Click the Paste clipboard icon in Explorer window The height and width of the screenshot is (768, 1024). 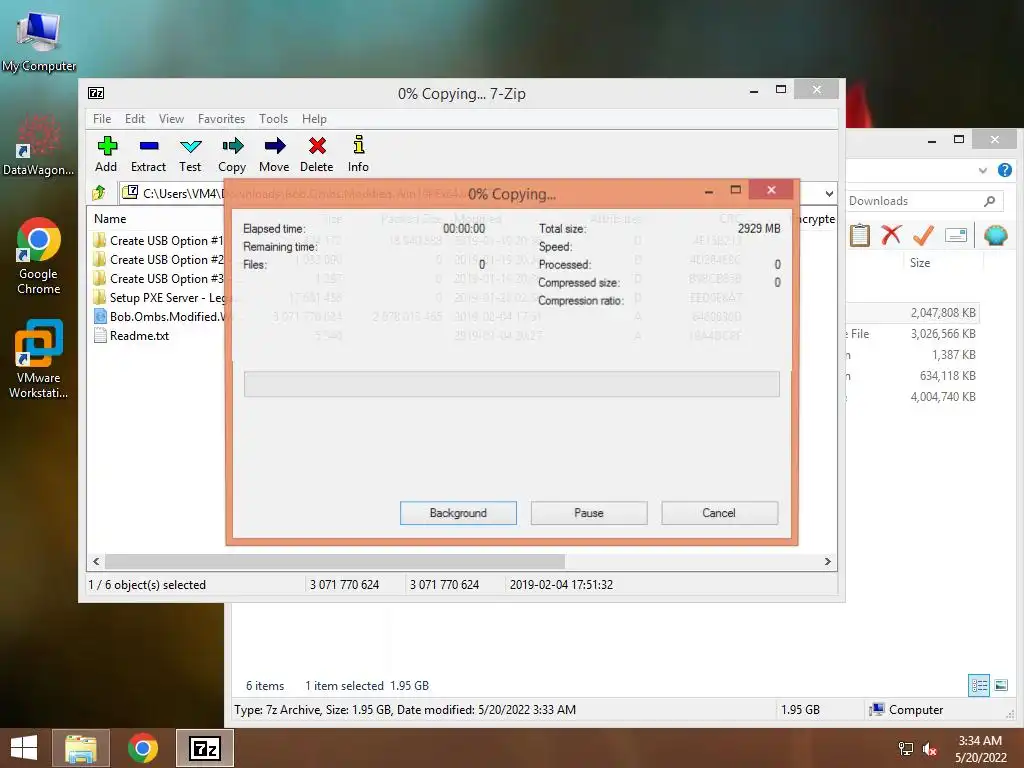[859, 234]
